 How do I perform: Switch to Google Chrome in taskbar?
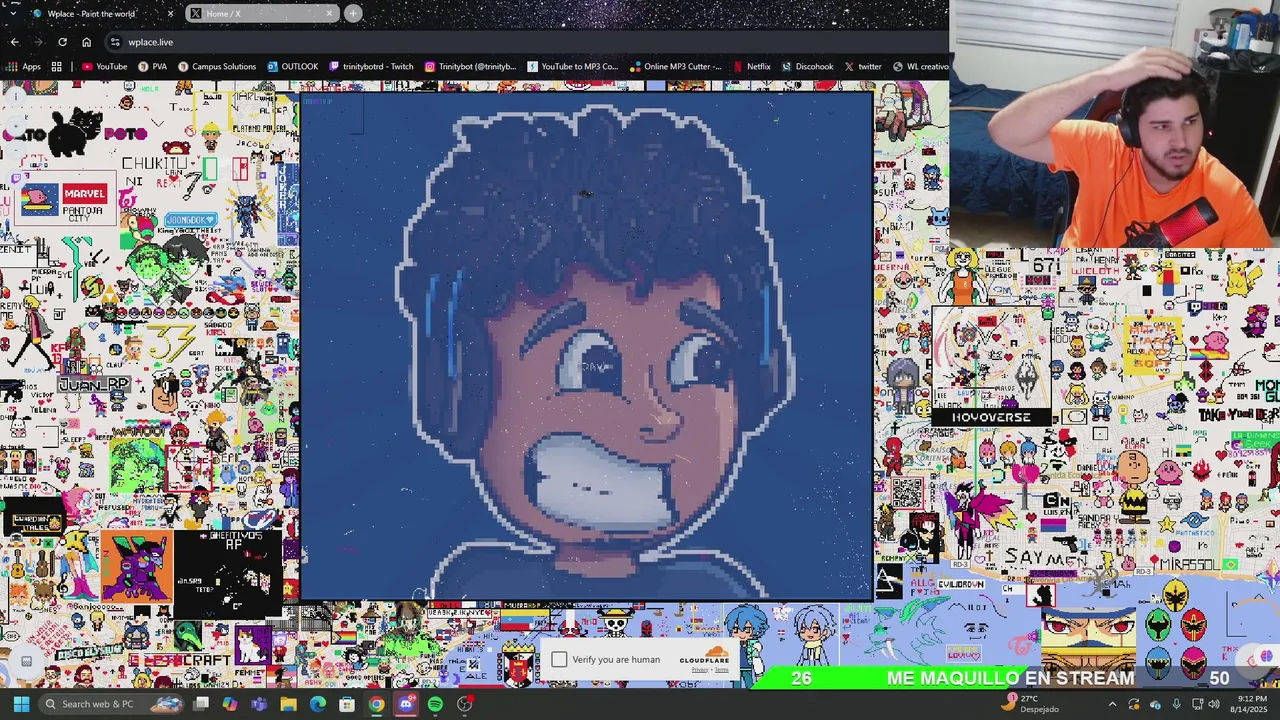click(x=376, y=704)
